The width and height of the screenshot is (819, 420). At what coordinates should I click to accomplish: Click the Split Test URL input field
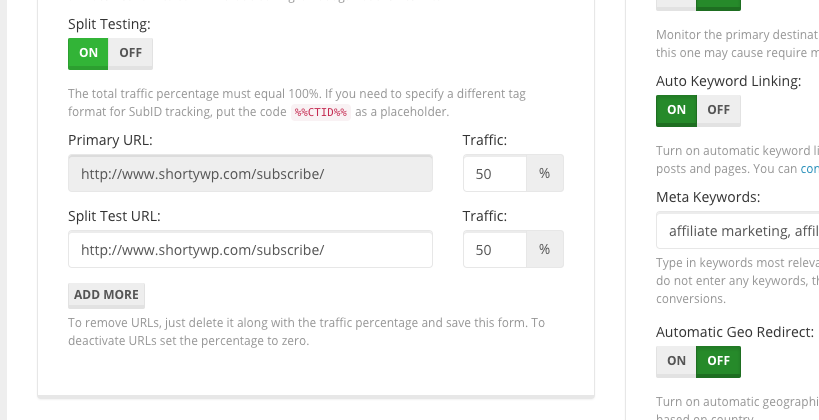tap(250, 250)
